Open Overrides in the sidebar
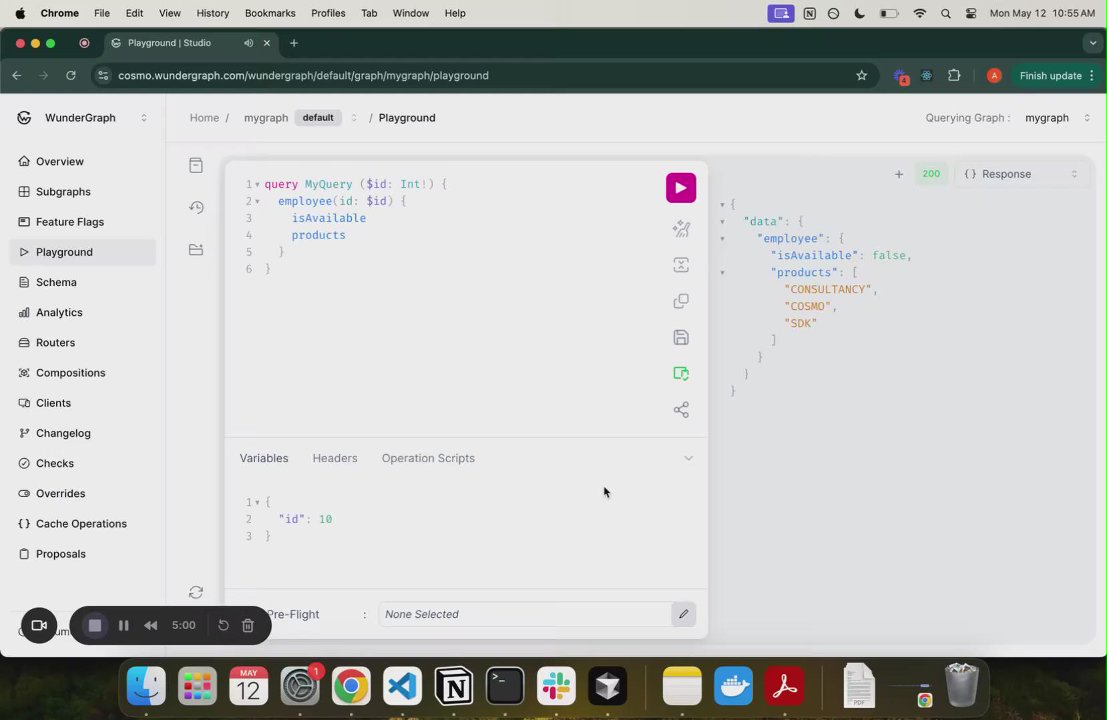Image resolution: width=1107 pixels, height=720 pixels. click(83, 493)
